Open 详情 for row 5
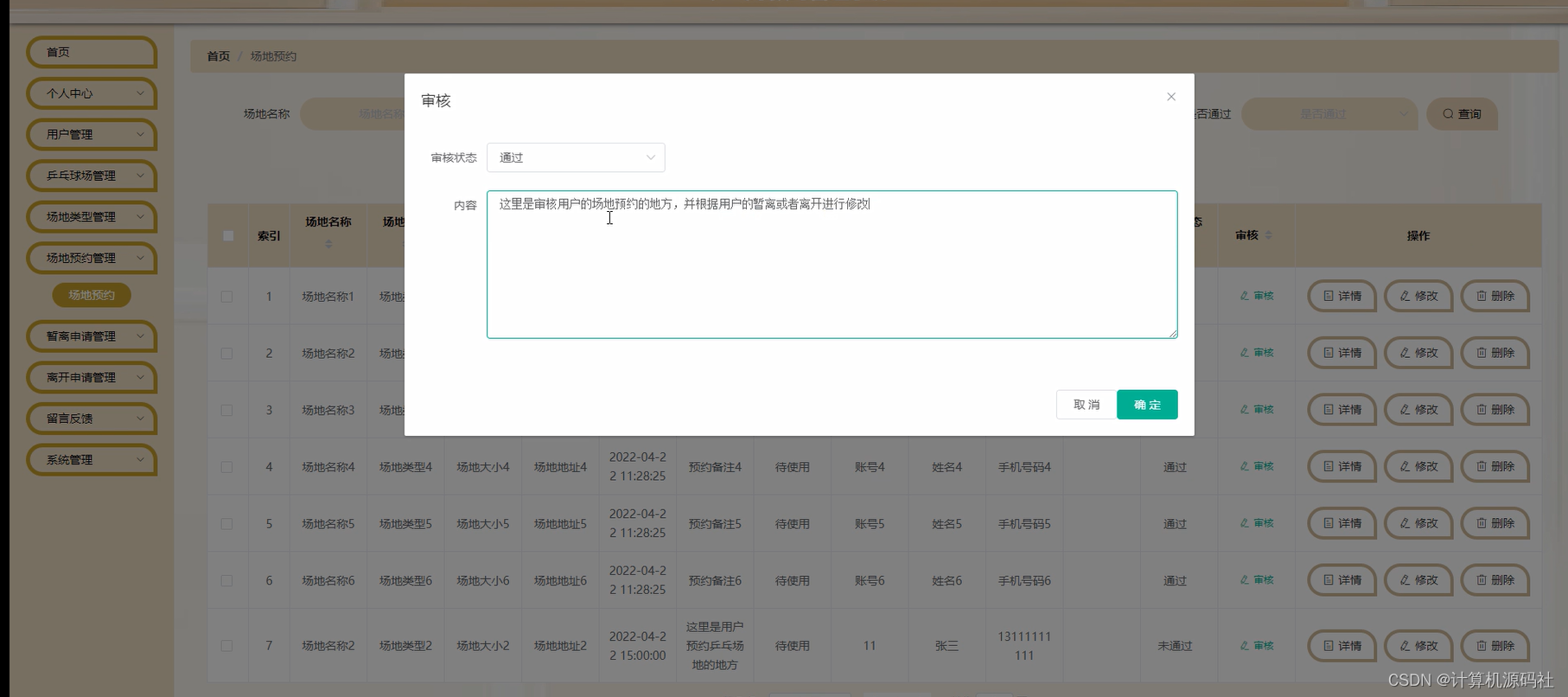 click(1342, 524)
